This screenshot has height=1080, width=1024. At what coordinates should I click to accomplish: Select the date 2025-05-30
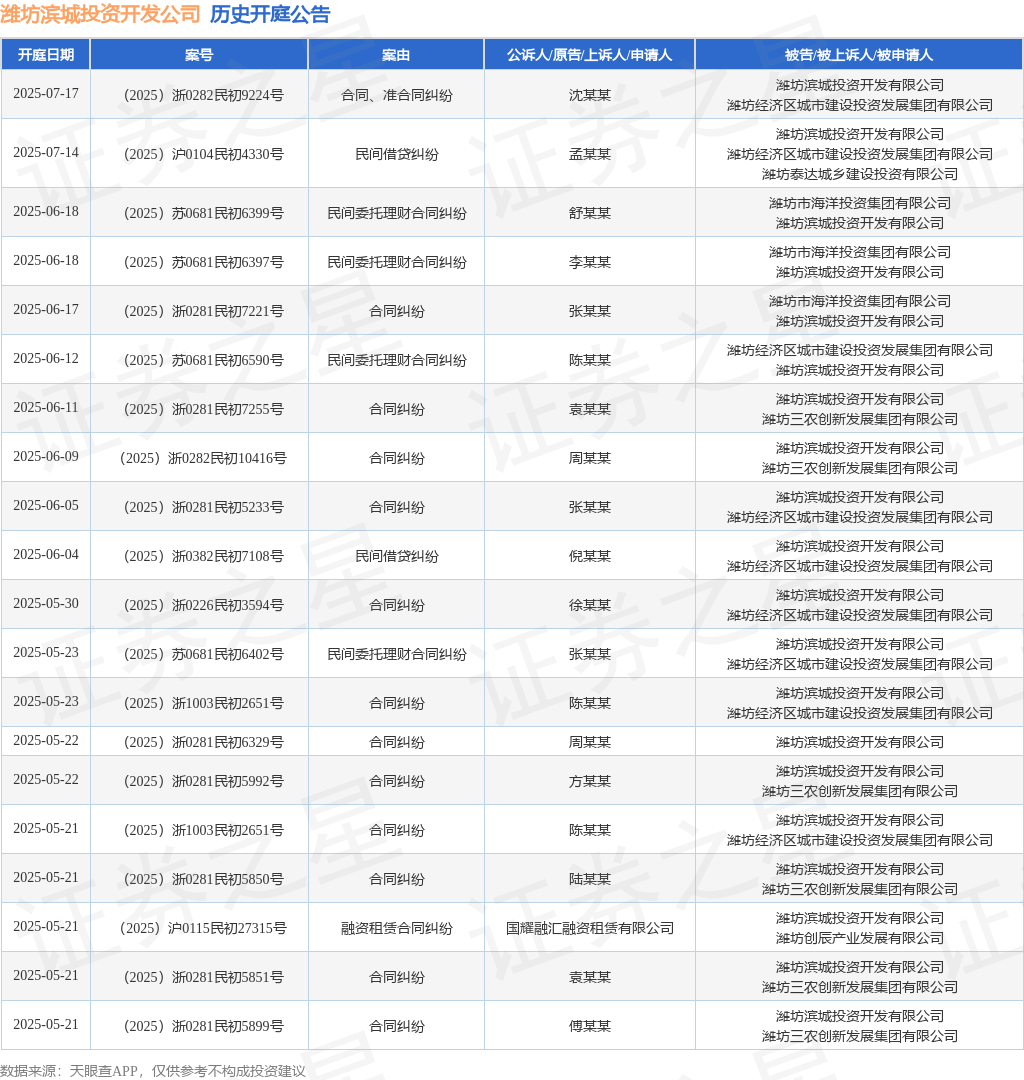(x=45, y=603)
